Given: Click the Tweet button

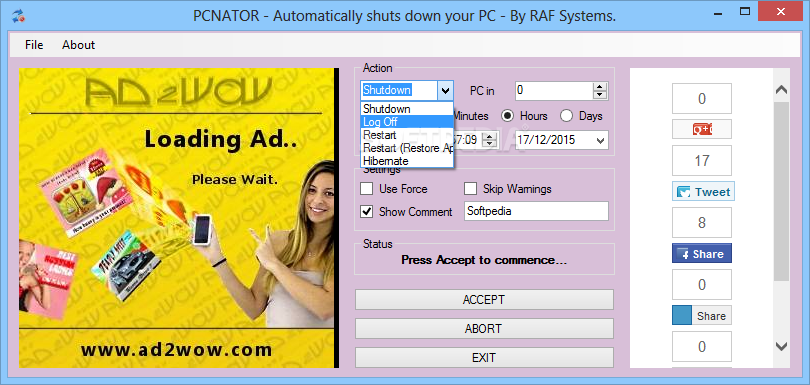Looking at the screenshot, I should pyautogui.click(x=703, y=192).
